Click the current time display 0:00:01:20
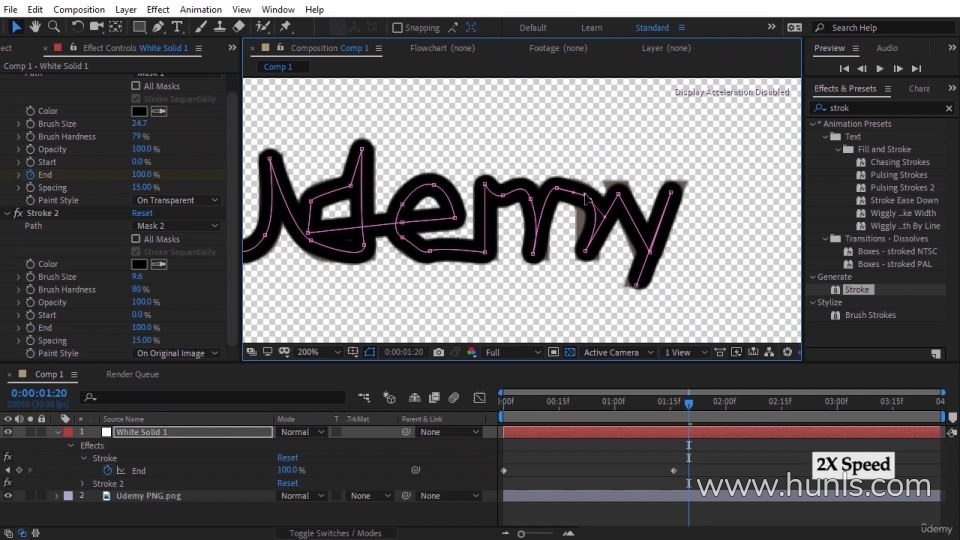Viewport: 960px width, 540px height. (39, 393)
